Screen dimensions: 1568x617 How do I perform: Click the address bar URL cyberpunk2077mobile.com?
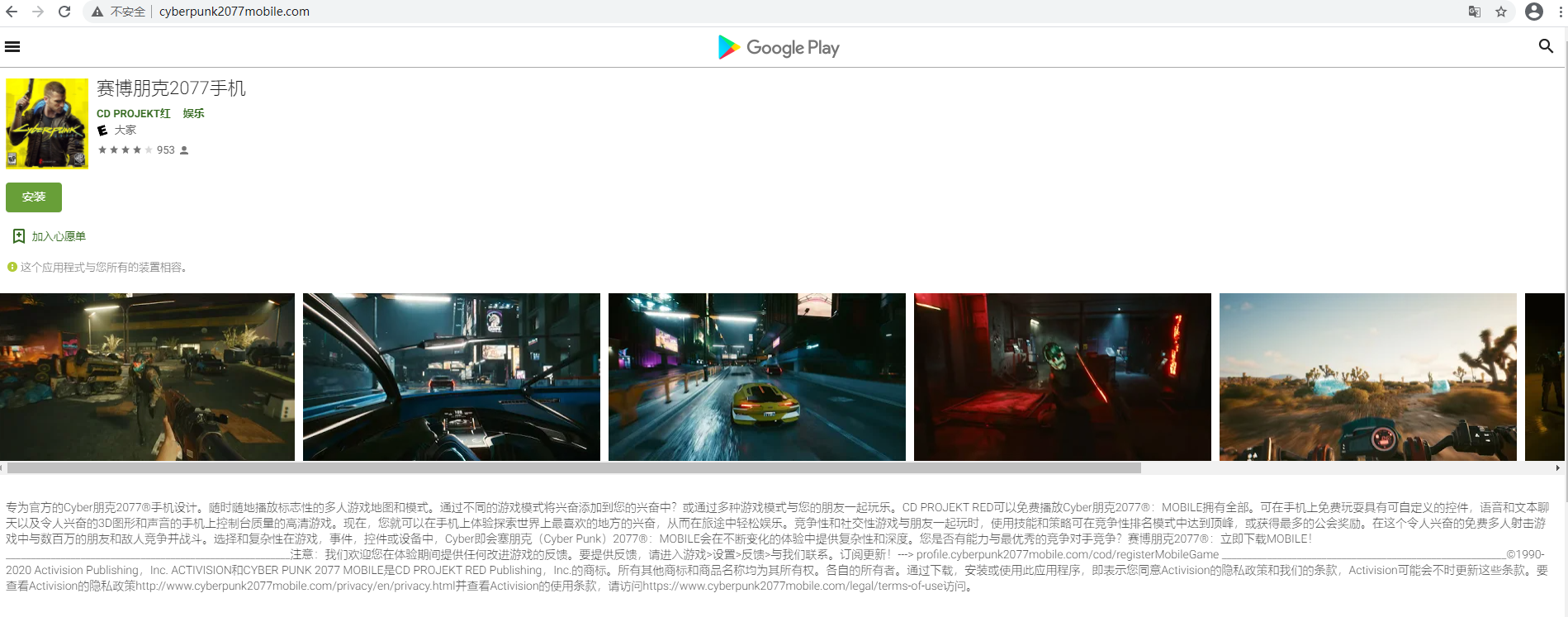pos(234,12)
